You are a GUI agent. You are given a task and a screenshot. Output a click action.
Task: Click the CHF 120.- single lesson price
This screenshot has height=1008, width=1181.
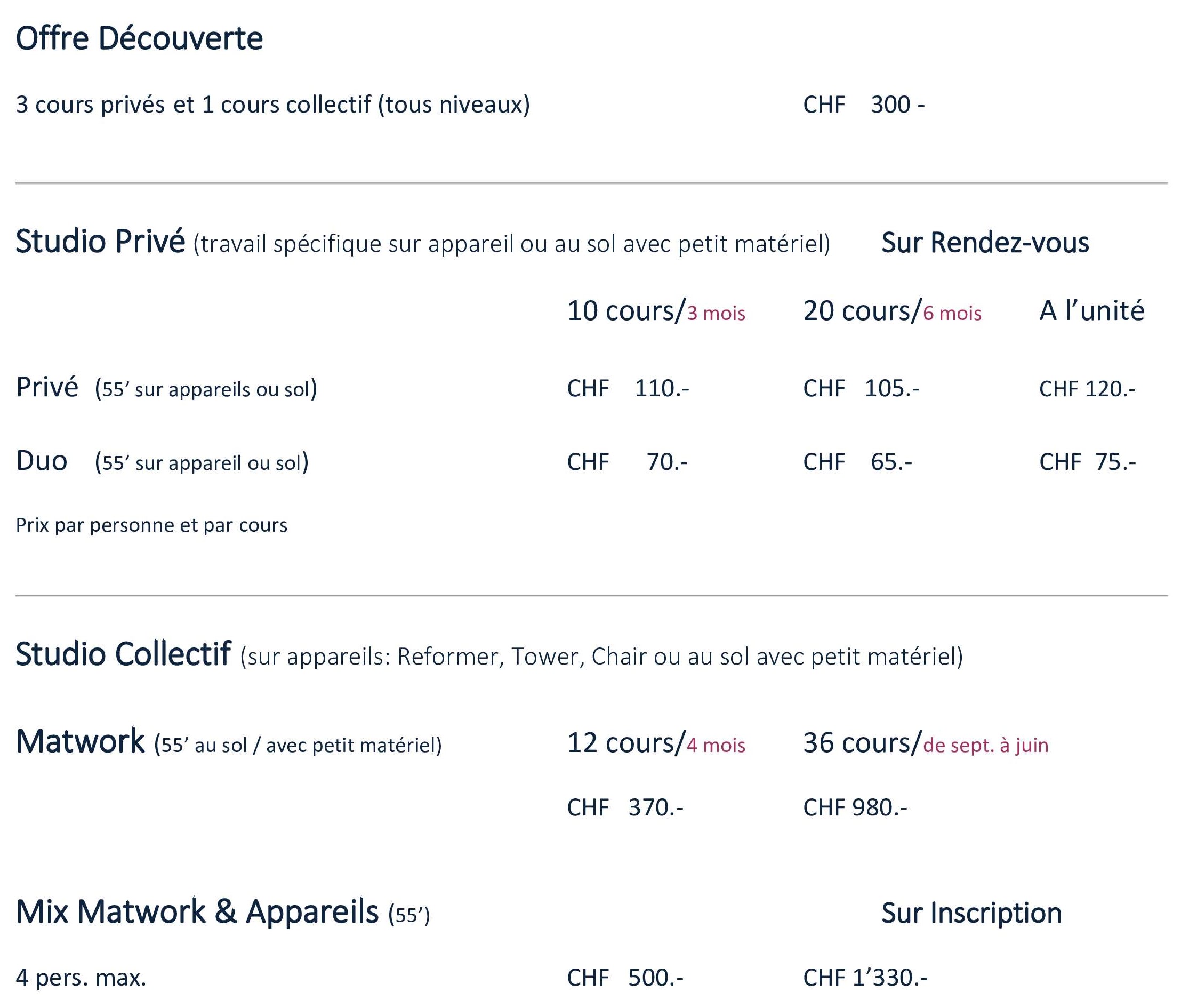pos(1087,389)
